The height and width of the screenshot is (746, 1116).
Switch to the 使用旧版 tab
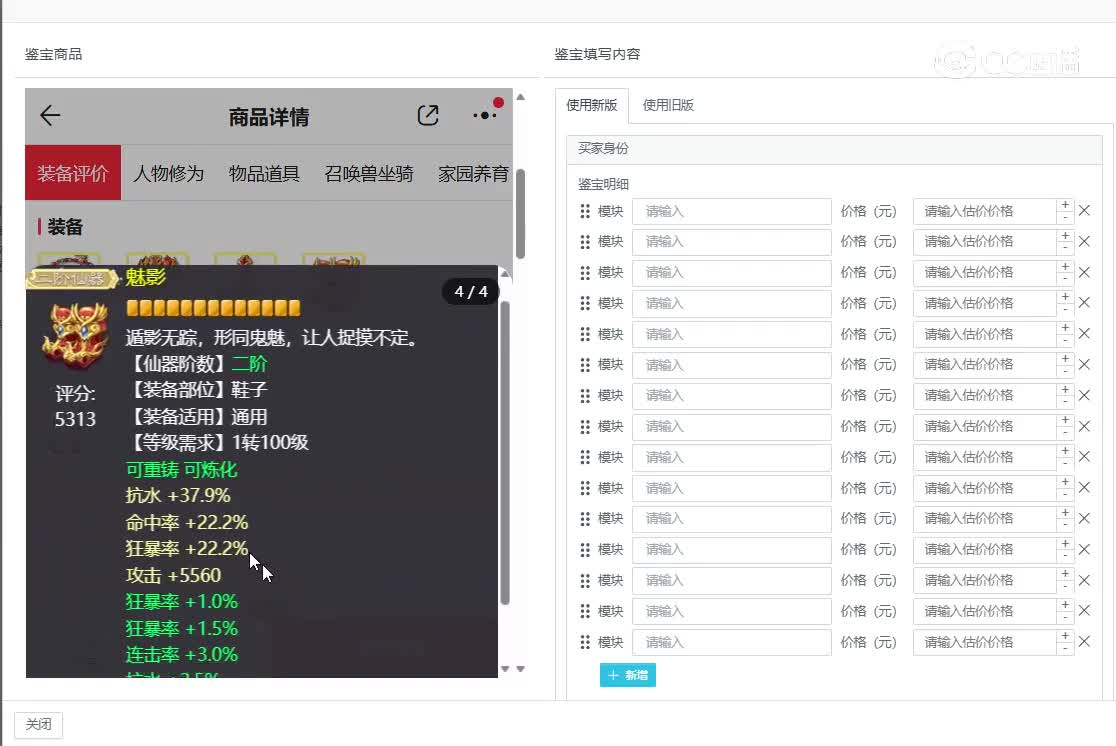click(x=668, y=105)
